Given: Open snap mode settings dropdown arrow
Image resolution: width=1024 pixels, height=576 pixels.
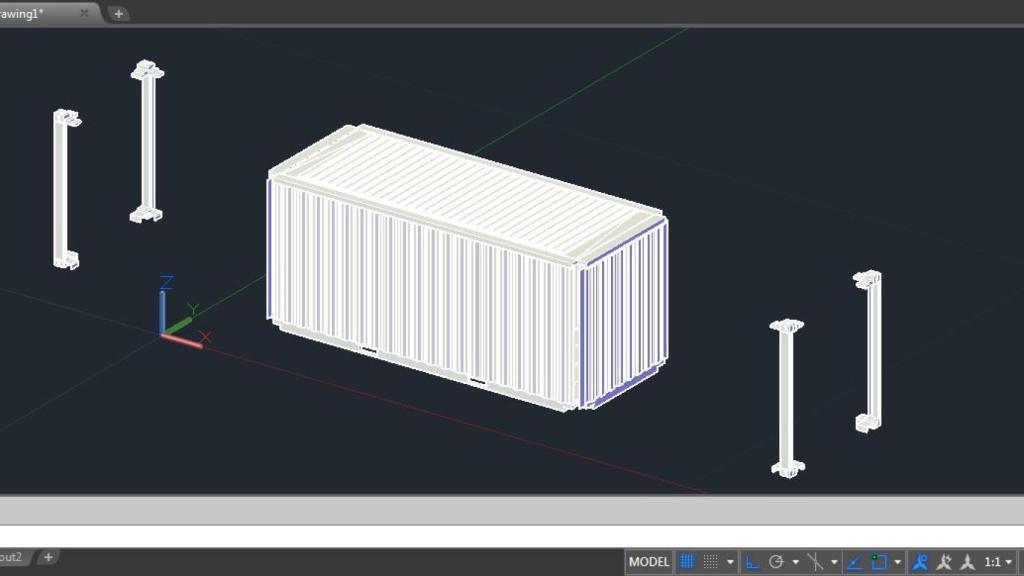Looking at the screenshot, I should (730, 562).
